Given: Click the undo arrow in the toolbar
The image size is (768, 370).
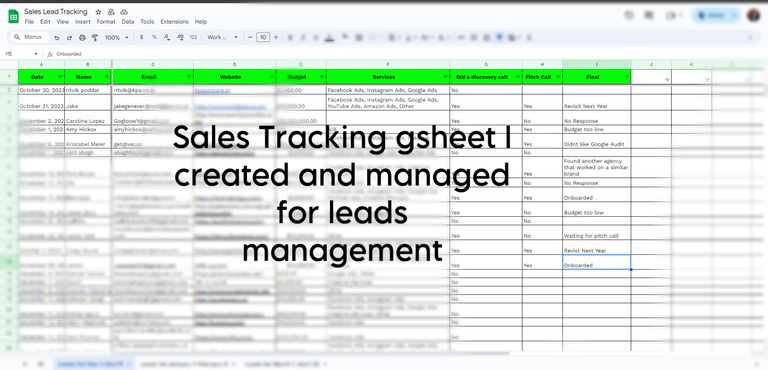Looking at the screenshot, I should pyautogui.click(x=57, y=37).
